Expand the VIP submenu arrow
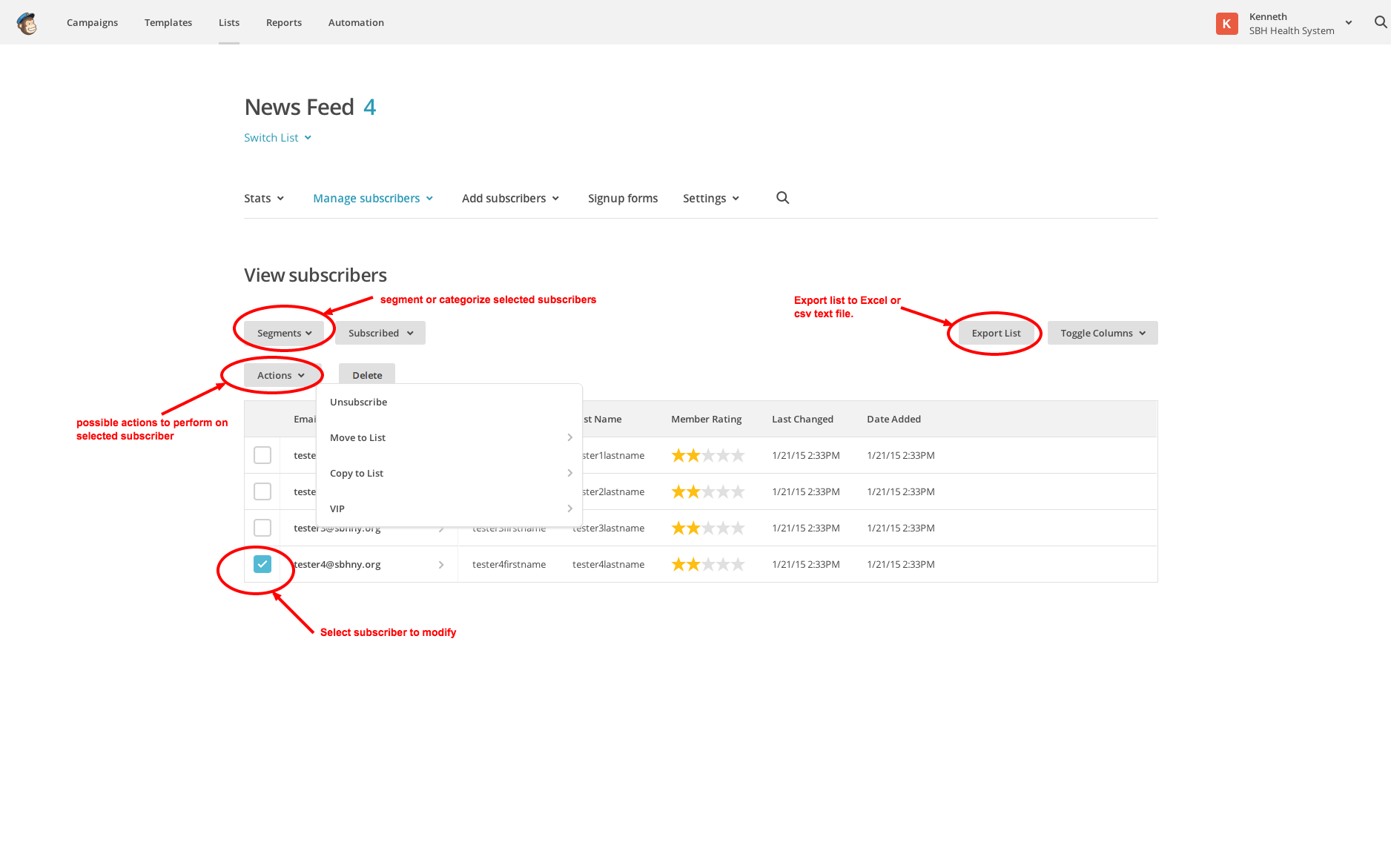 pos(569,508)
